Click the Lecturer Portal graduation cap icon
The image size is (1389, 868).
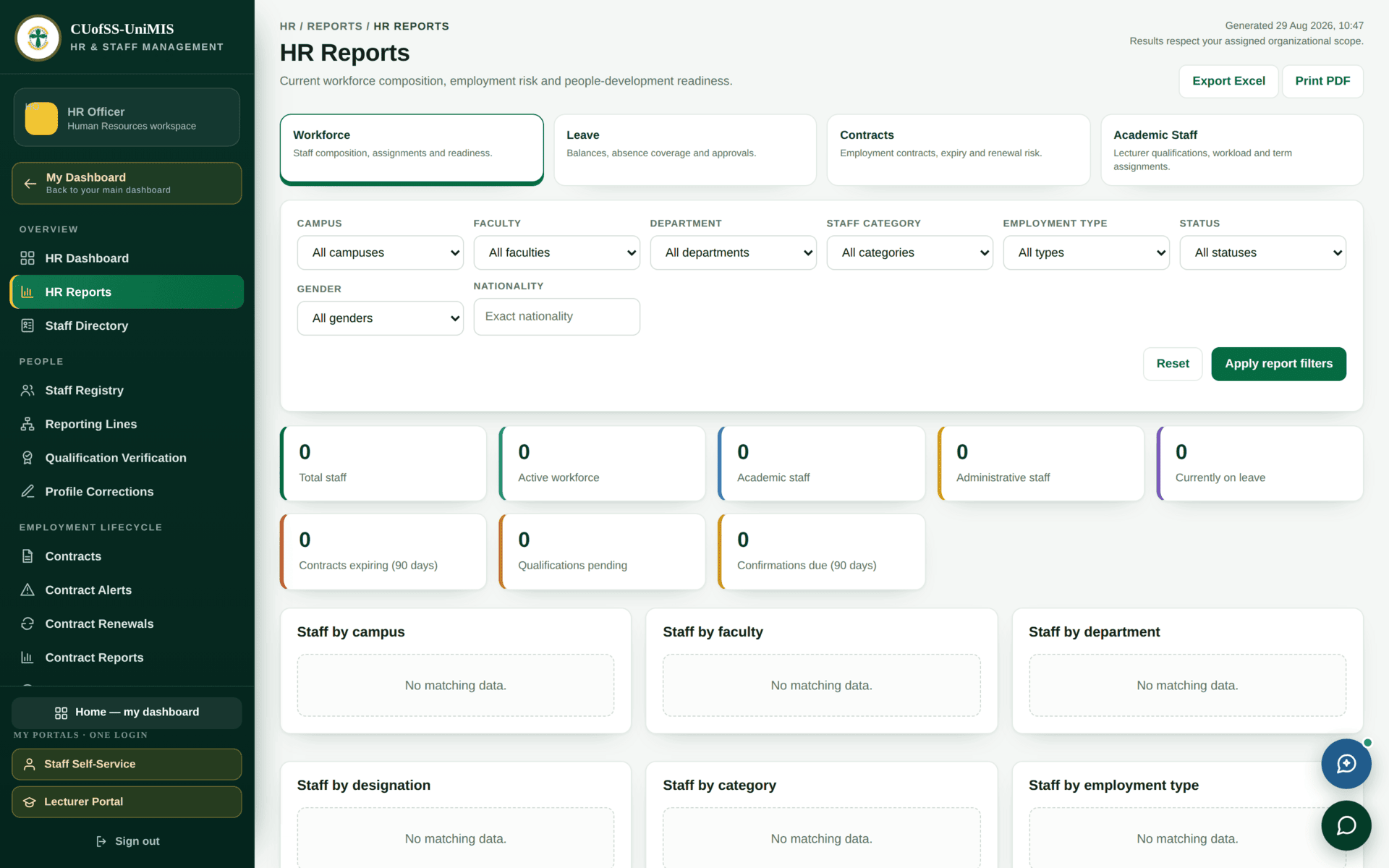pyautogui.click(x=30, y=802)
